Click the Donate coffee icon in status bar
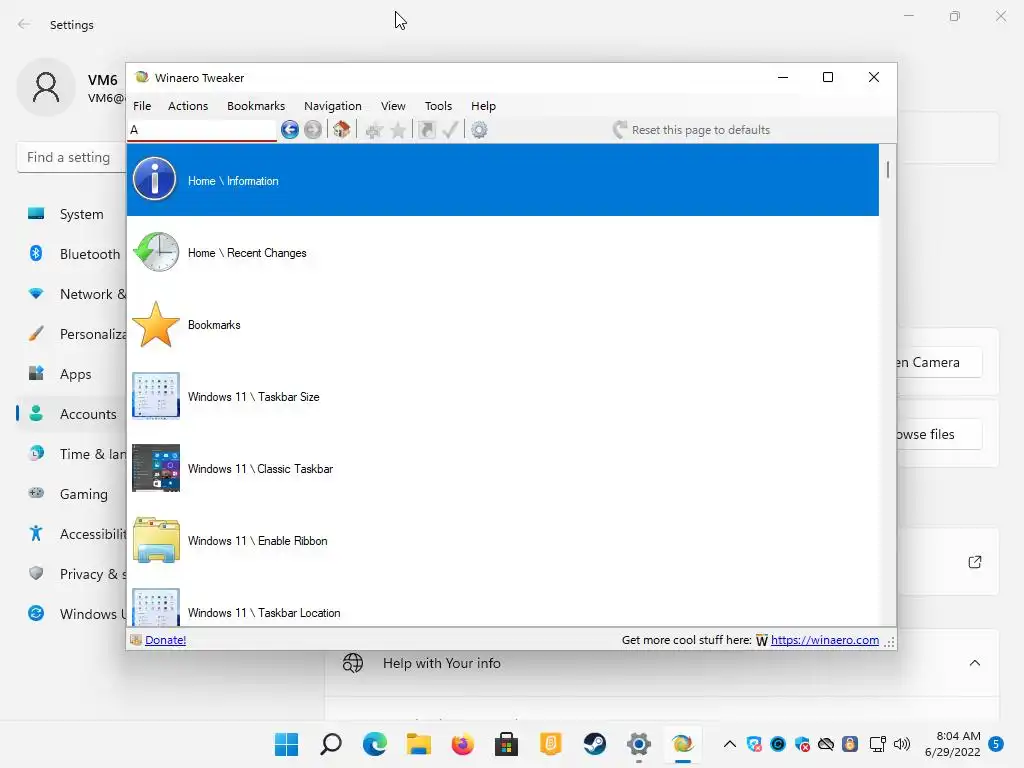Screen dimensions: 1024x768 click(x=136, y=640)
